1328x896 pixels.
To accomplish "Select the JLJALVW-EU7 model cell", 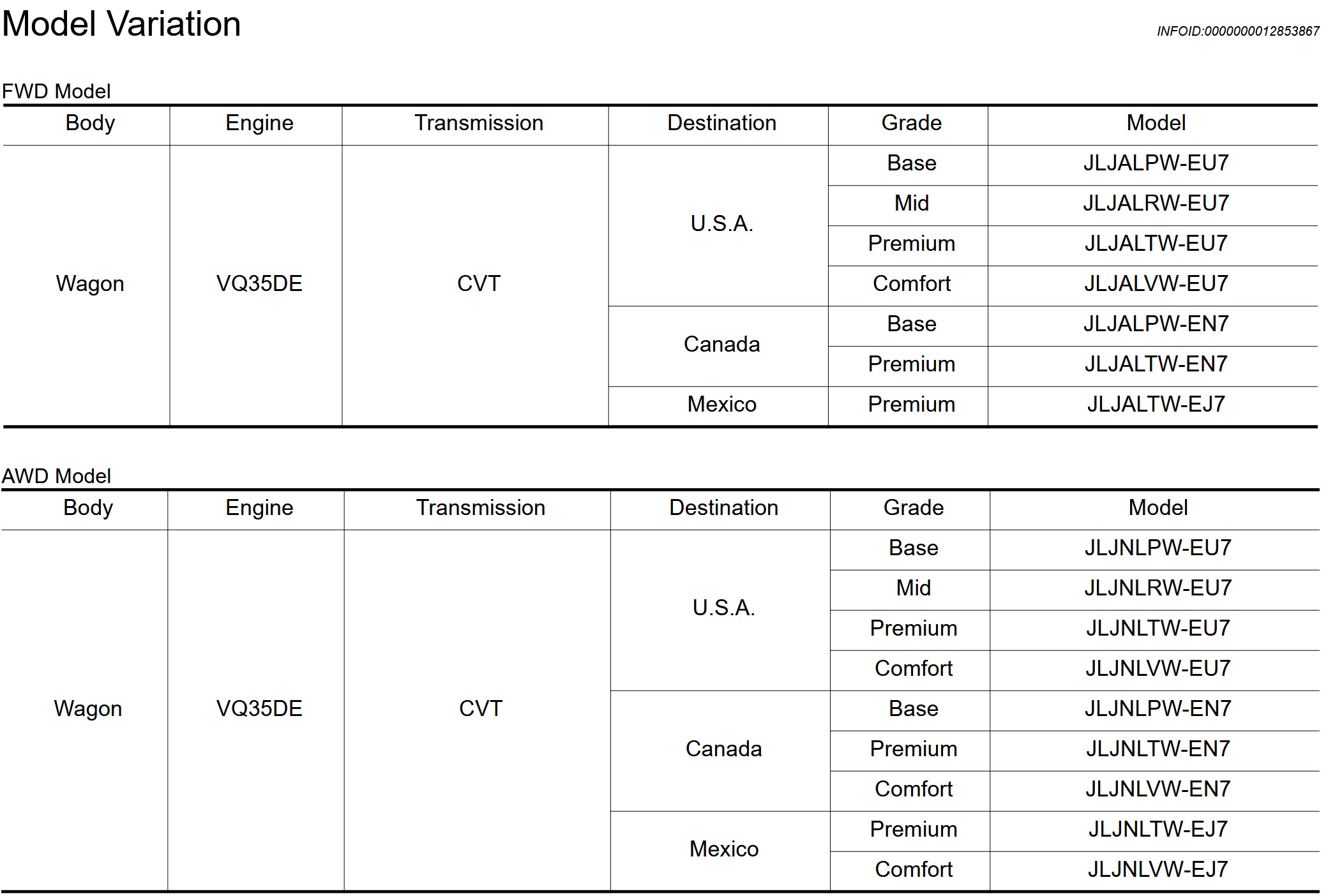I will click(1156, 284).
